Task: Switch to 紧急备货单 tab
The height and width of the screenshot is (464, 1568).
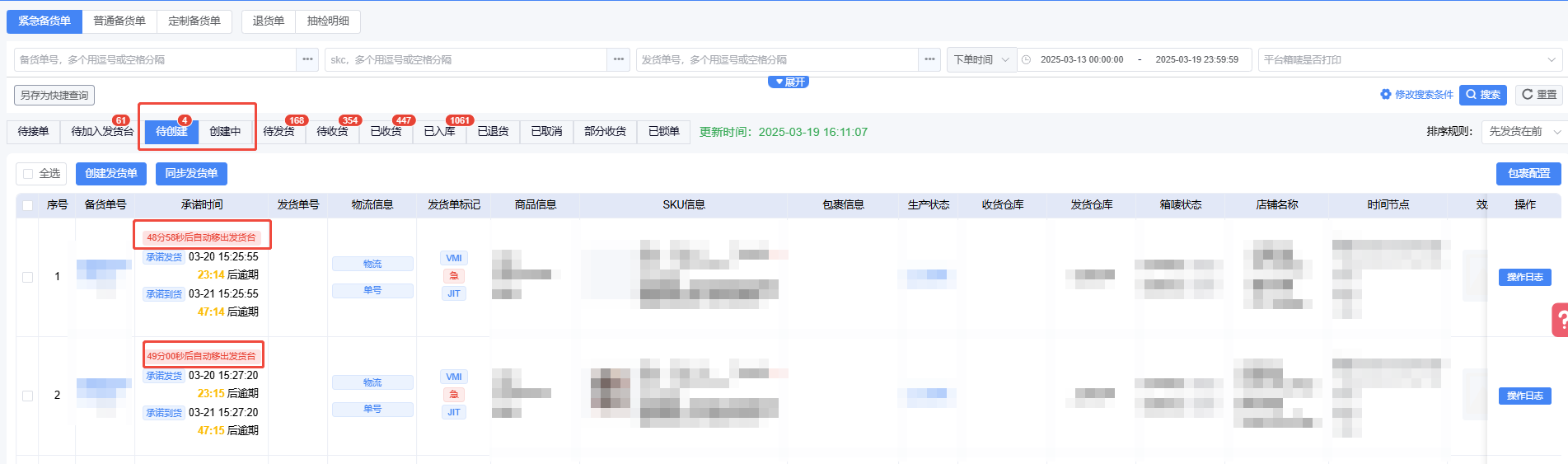Action: [44, 21]
